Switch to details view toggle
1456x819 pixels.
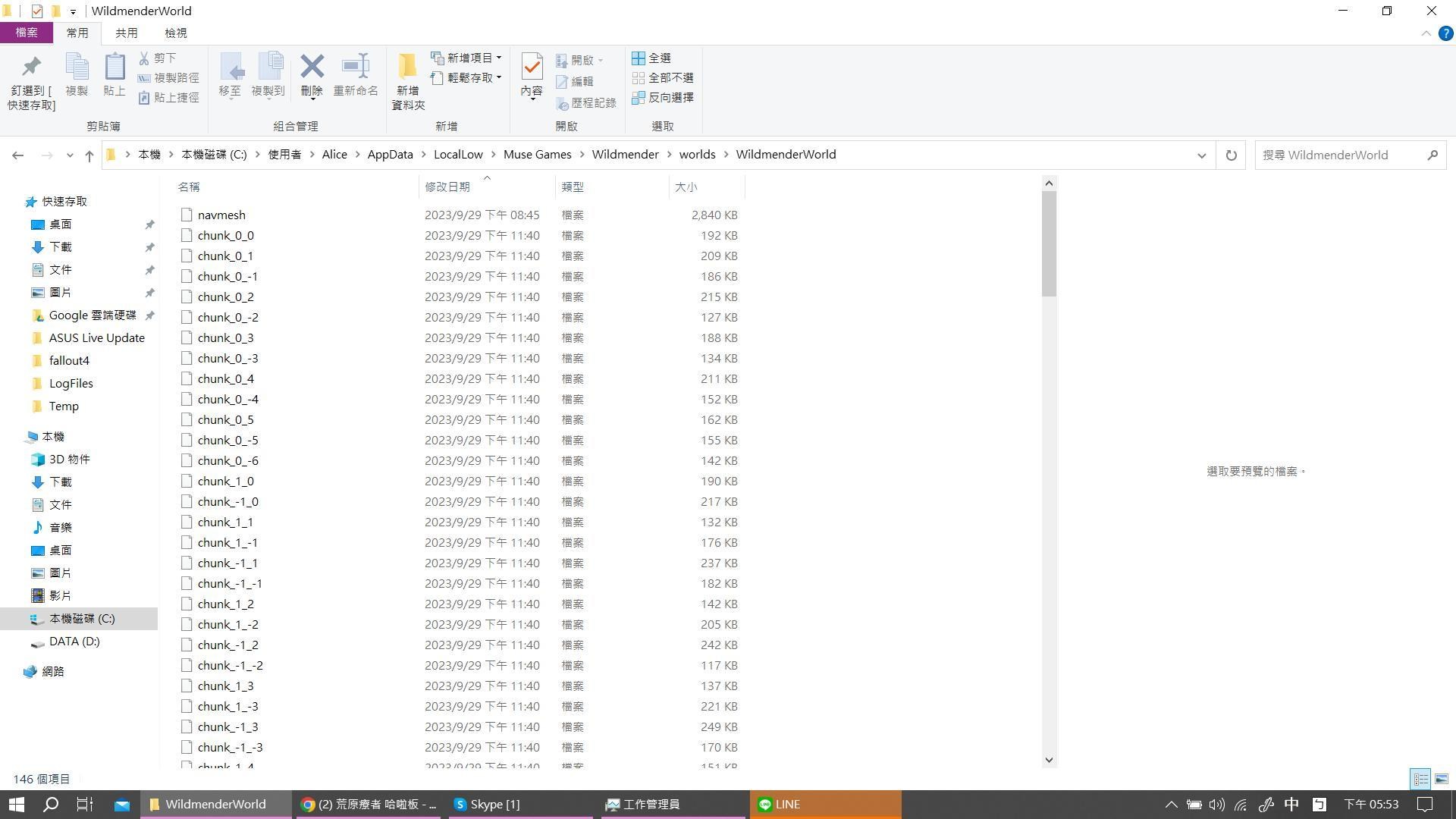click(x=1420, y=779)
